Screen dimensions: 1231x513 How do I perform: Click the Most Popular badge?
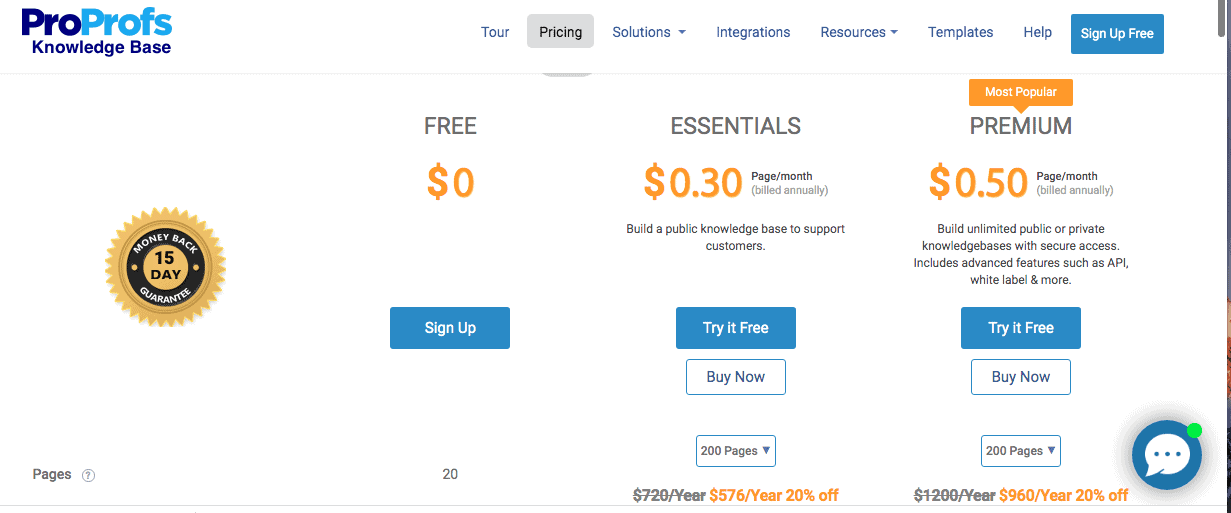(x=1020, y=92)
